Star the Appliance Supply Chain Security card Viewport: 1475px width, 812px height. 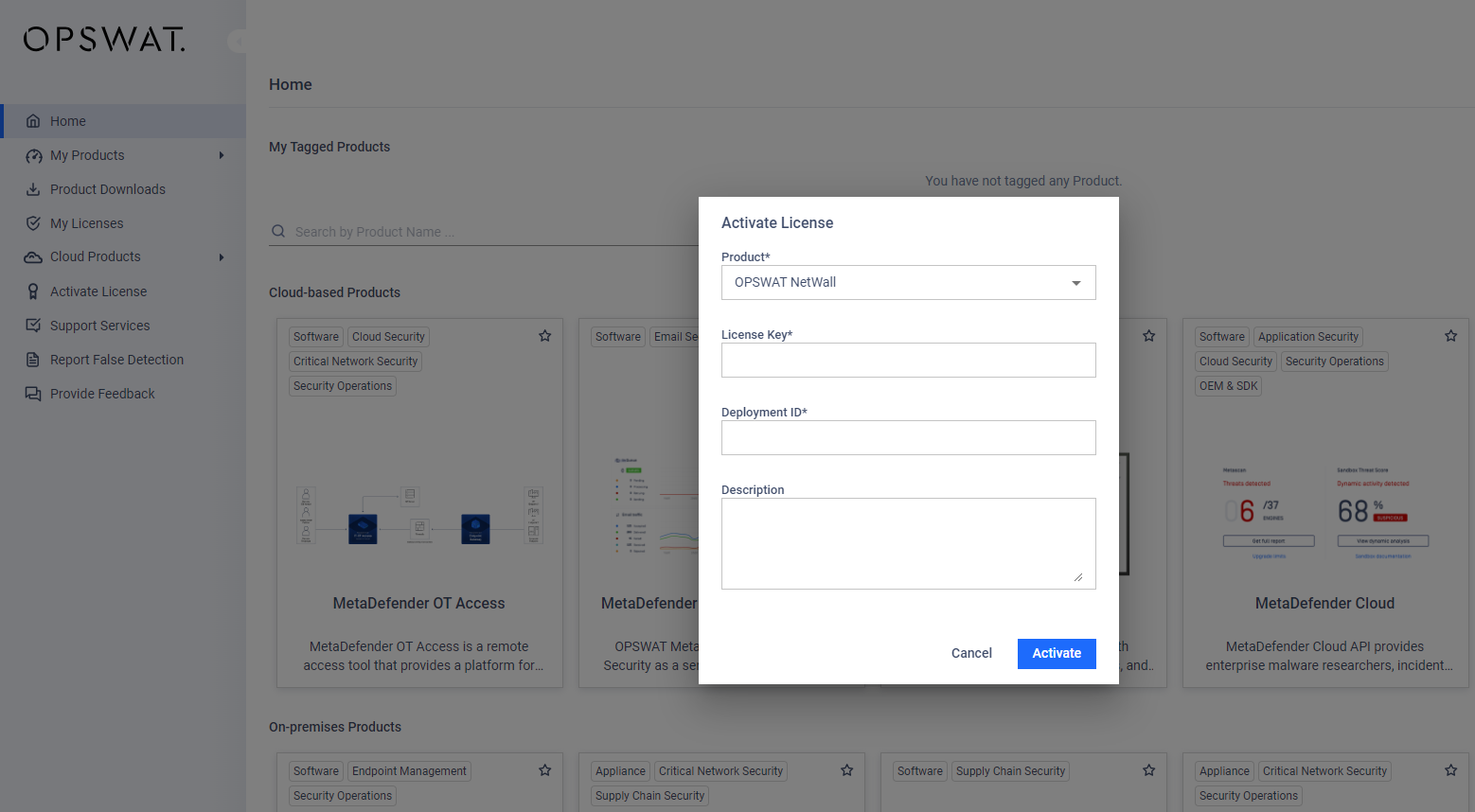pos(847,770)
